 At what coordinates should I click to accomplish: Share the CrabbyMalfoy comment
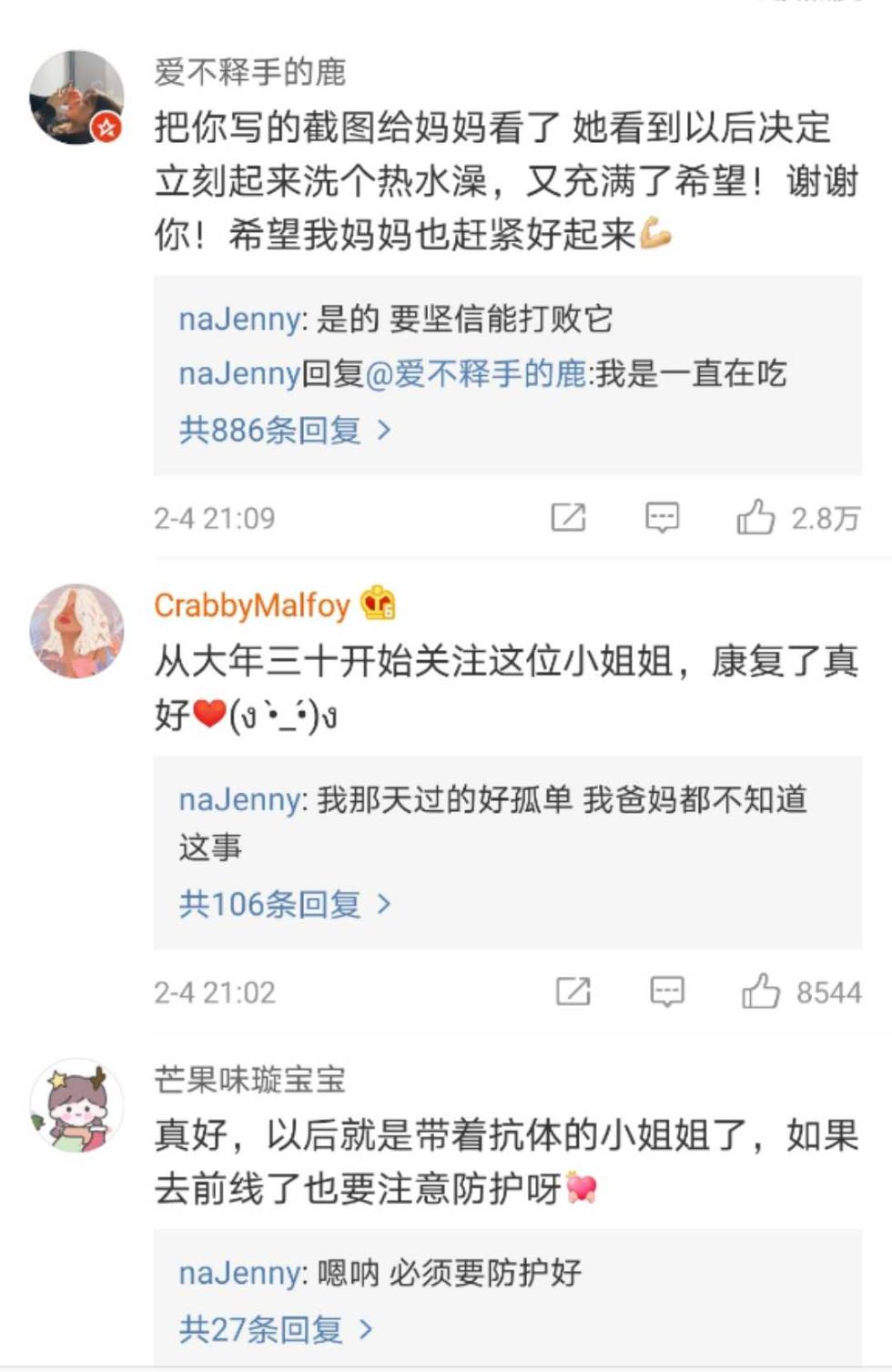(573, 991)
